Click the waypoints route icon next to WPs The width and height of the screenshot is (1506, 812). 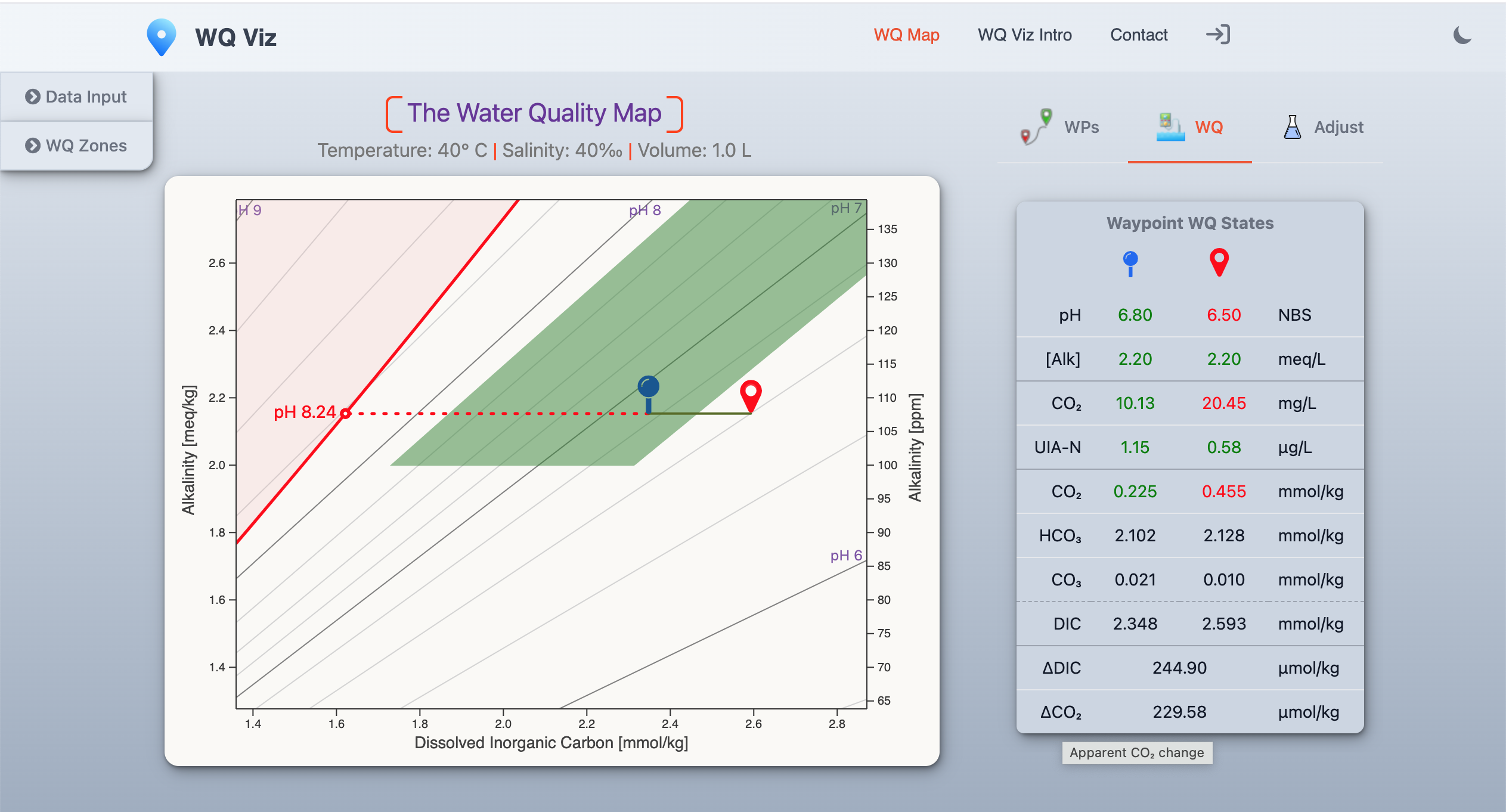(x=1036, y=126)
